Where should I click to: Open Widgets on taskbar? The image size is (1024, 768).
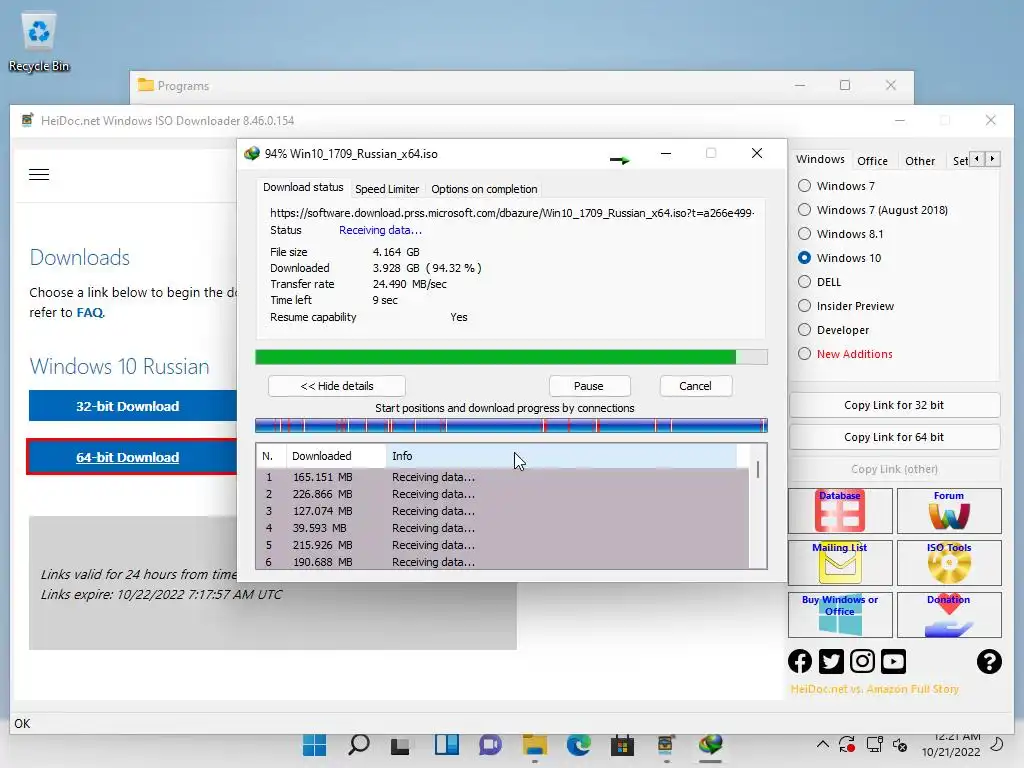click(447, 744)
